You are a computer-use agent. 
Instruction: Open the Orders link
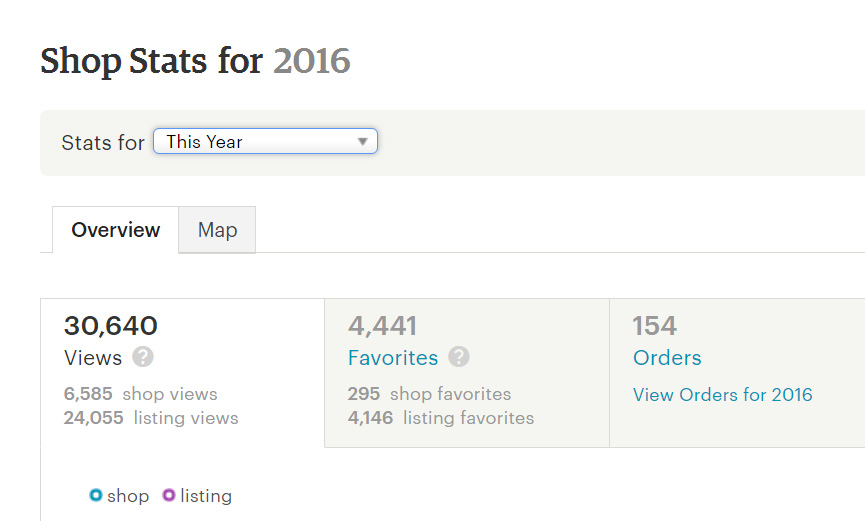667,358
